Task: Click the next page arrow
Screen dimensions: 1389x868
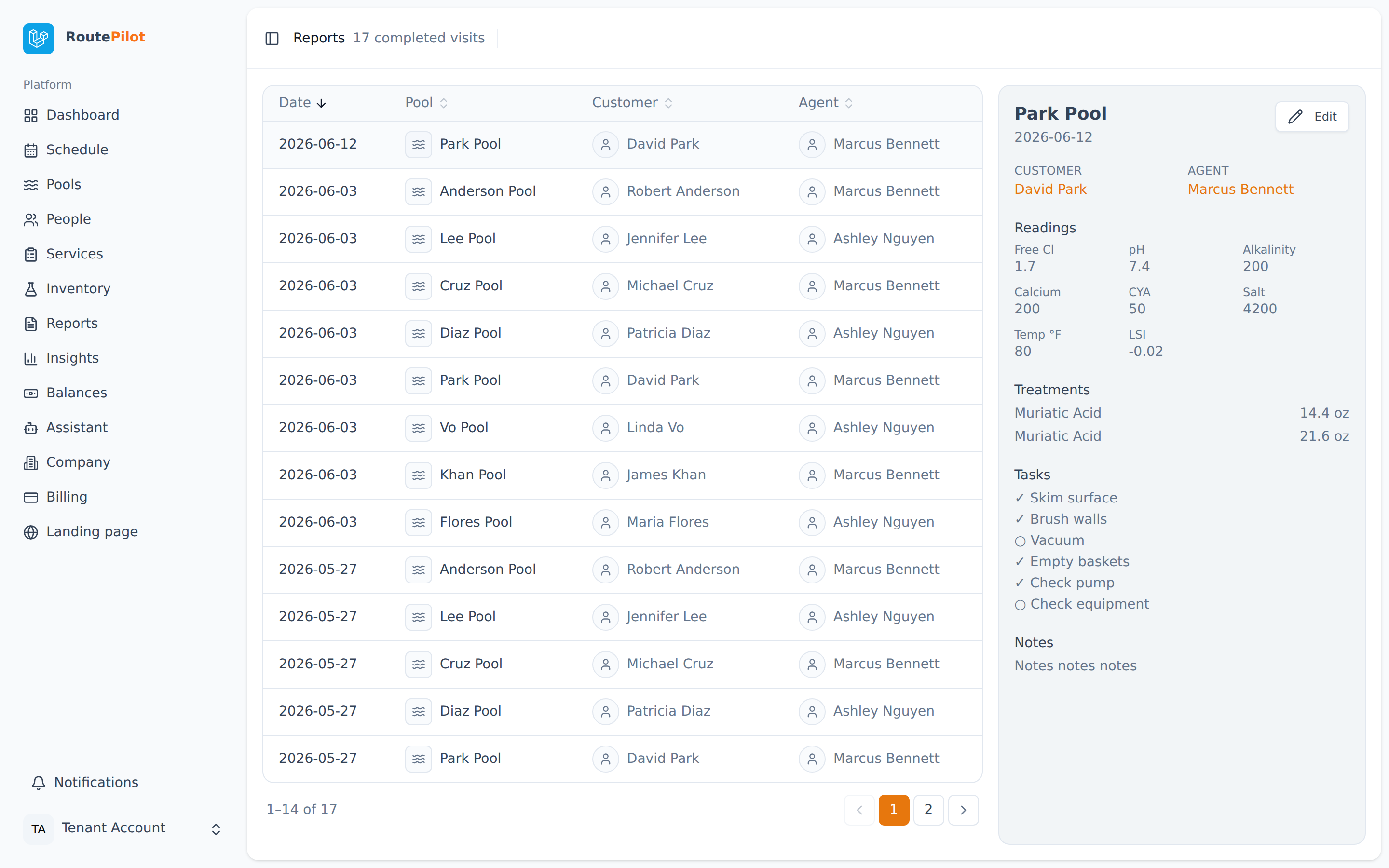Action: [x=963, y=810]
